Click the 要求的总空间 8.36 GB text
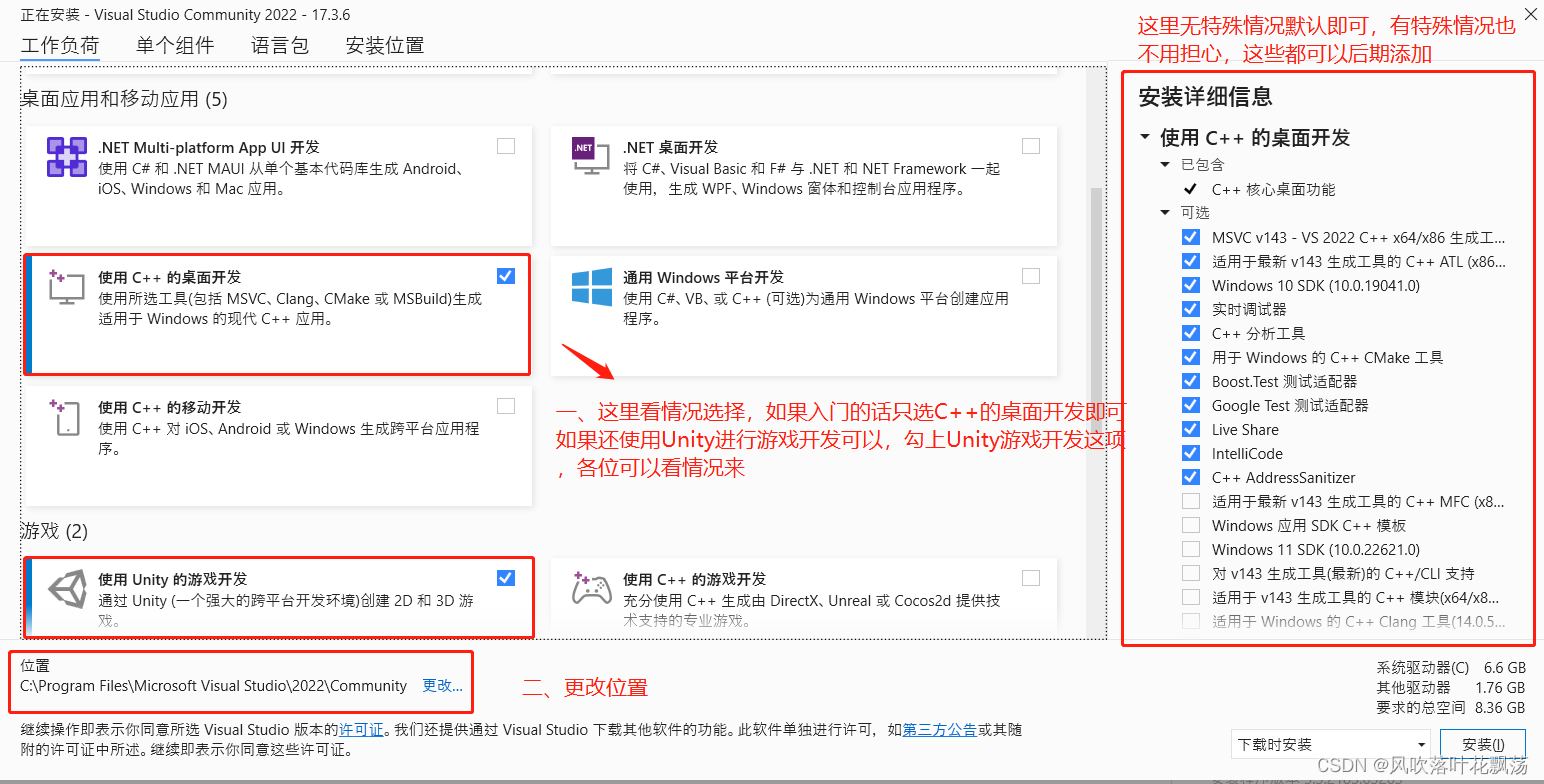This screenshot has height=784, width=1544. tap(1451, 708)
